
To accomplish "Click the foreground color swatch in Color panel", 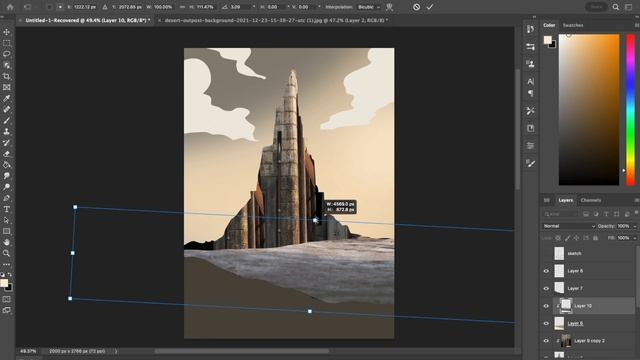I will tap(547, 40).
